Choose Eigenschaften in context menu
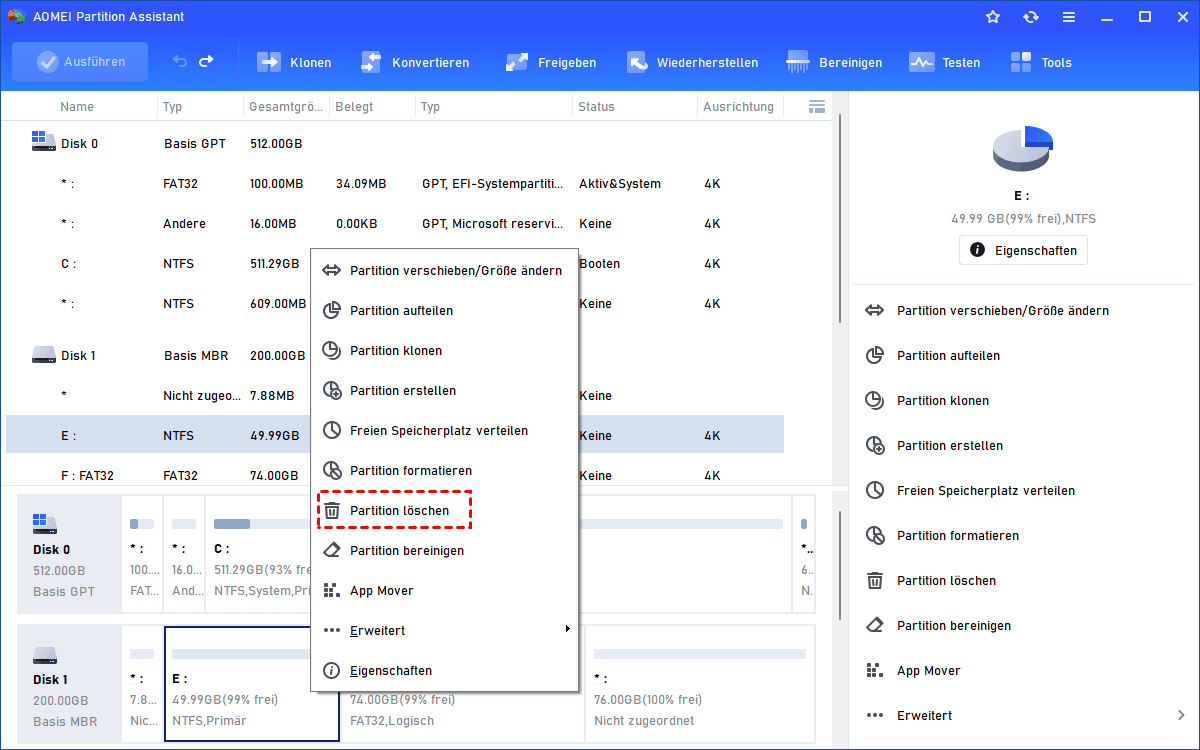1200x750 pixels. click(445, 671)
